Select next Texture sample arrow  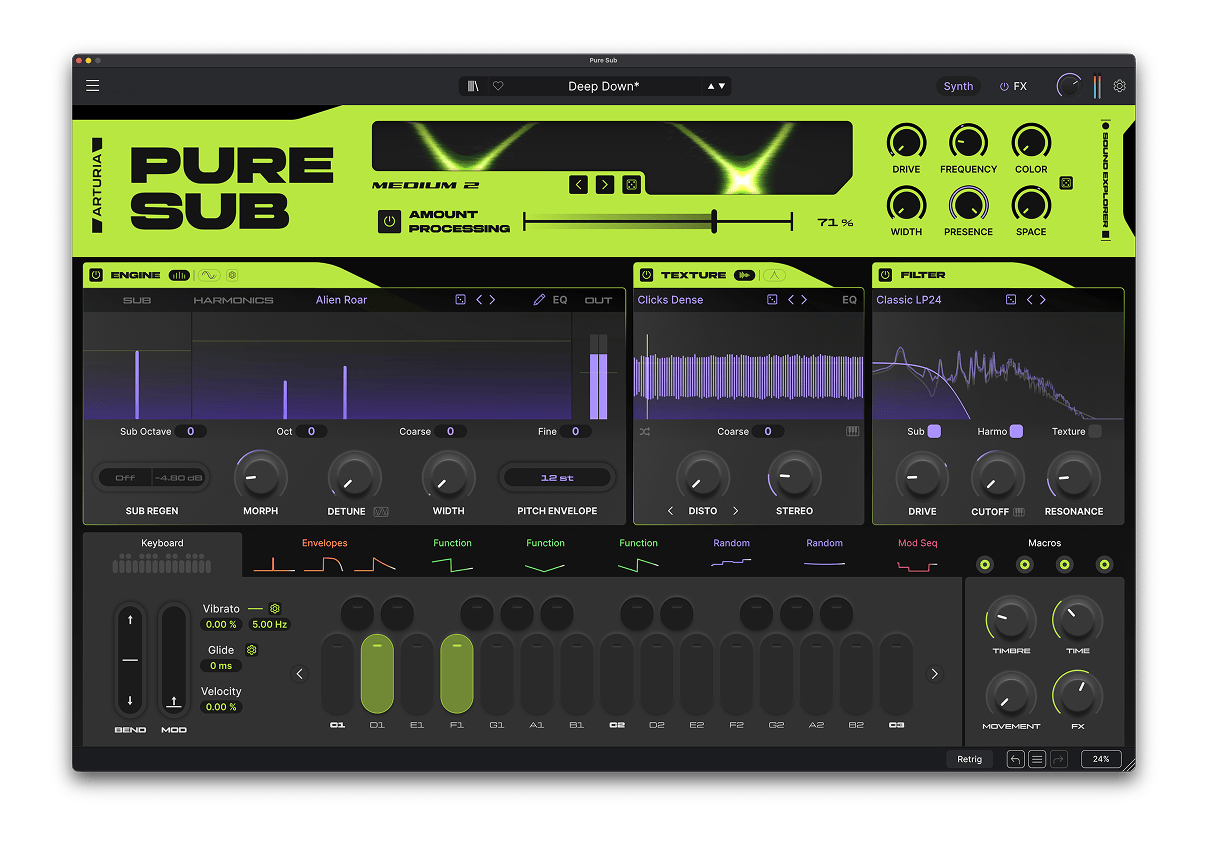[x=804, y=300]
